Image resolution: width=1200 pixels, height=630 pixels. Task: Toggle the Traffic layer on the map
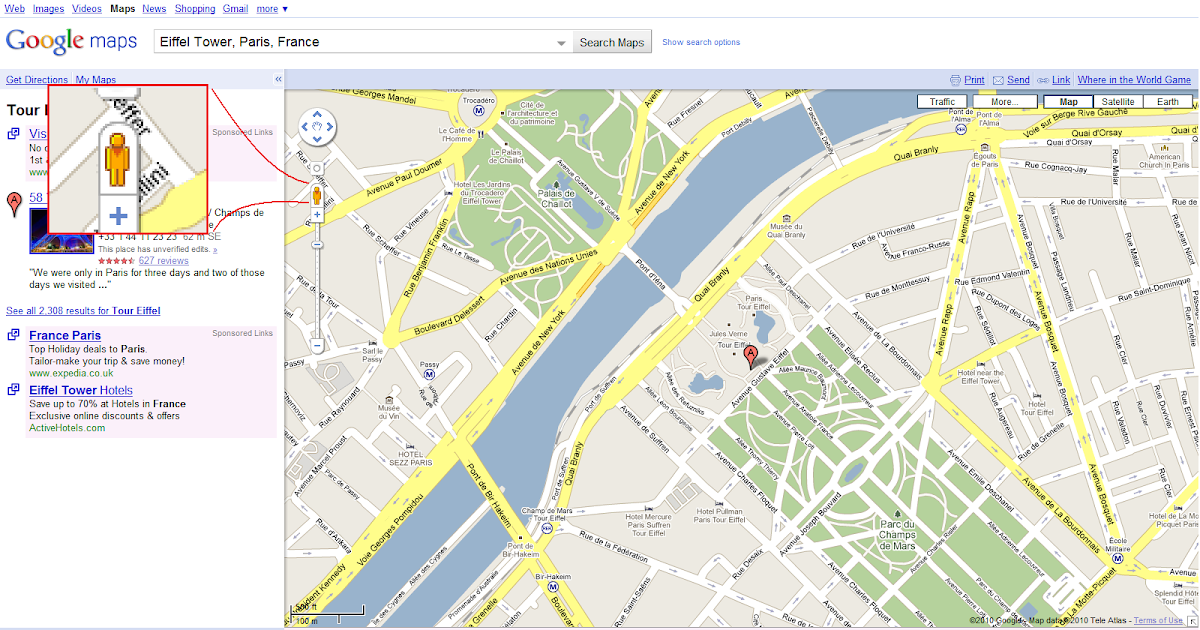942,102
